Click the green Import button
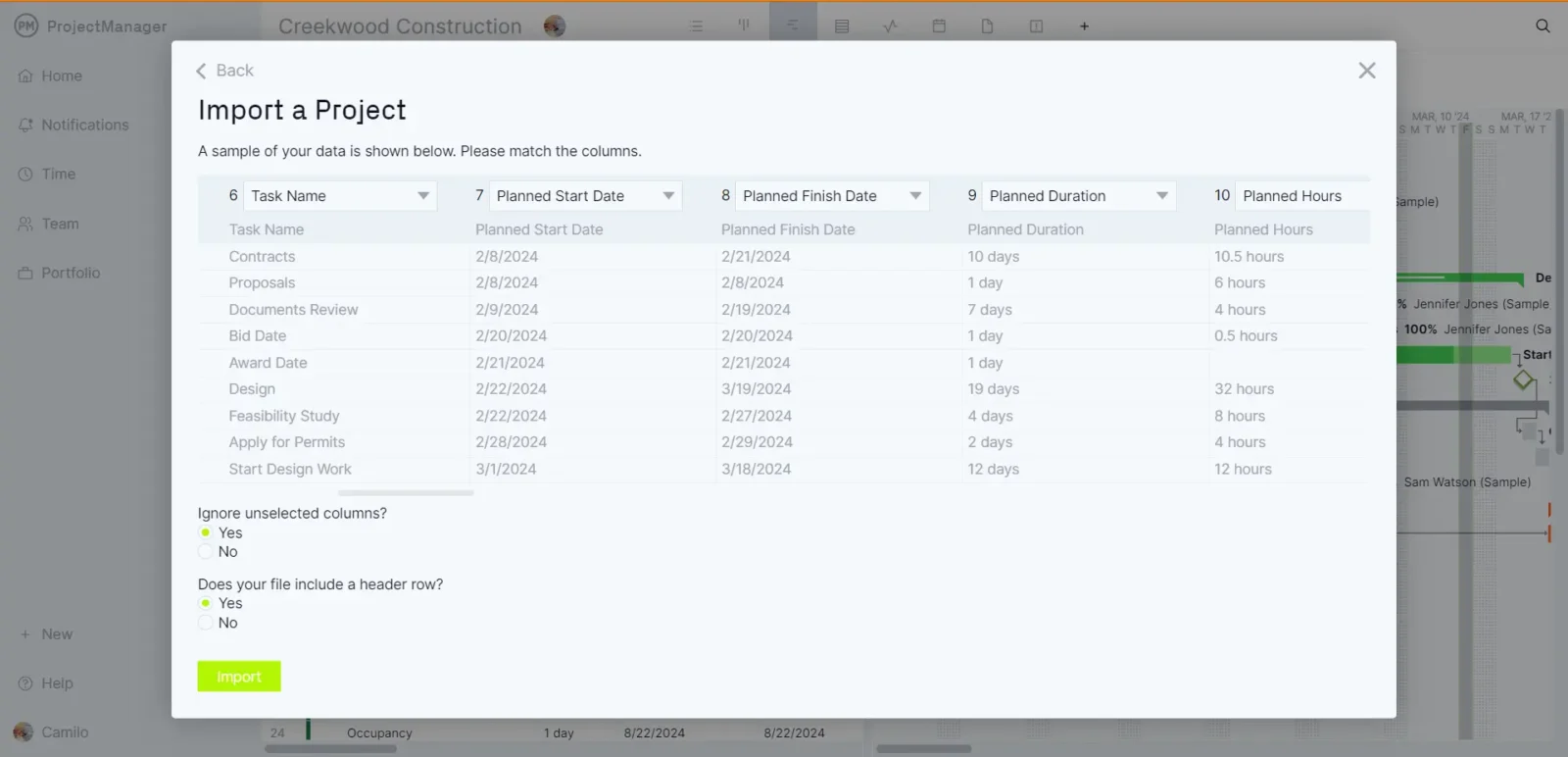The height and width of the screenshot is (757, 1568). [x=239, y=677]
